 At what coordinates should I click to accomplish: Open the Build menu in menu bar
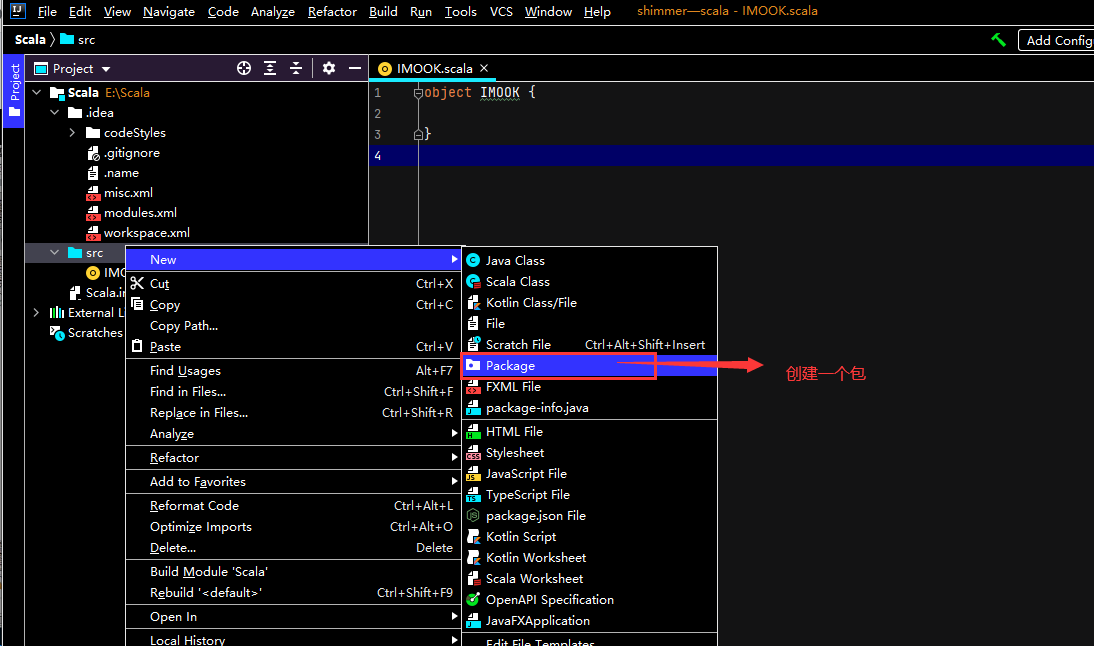tap(383, 12)
